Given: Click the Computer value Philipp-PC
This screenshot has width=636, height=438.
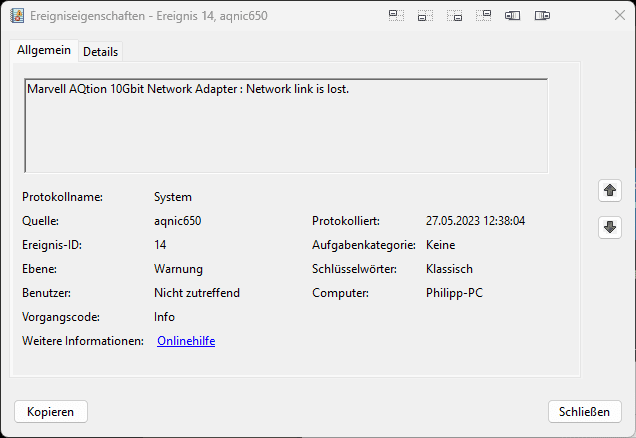Looking at the screenshot, I should 454,293.
